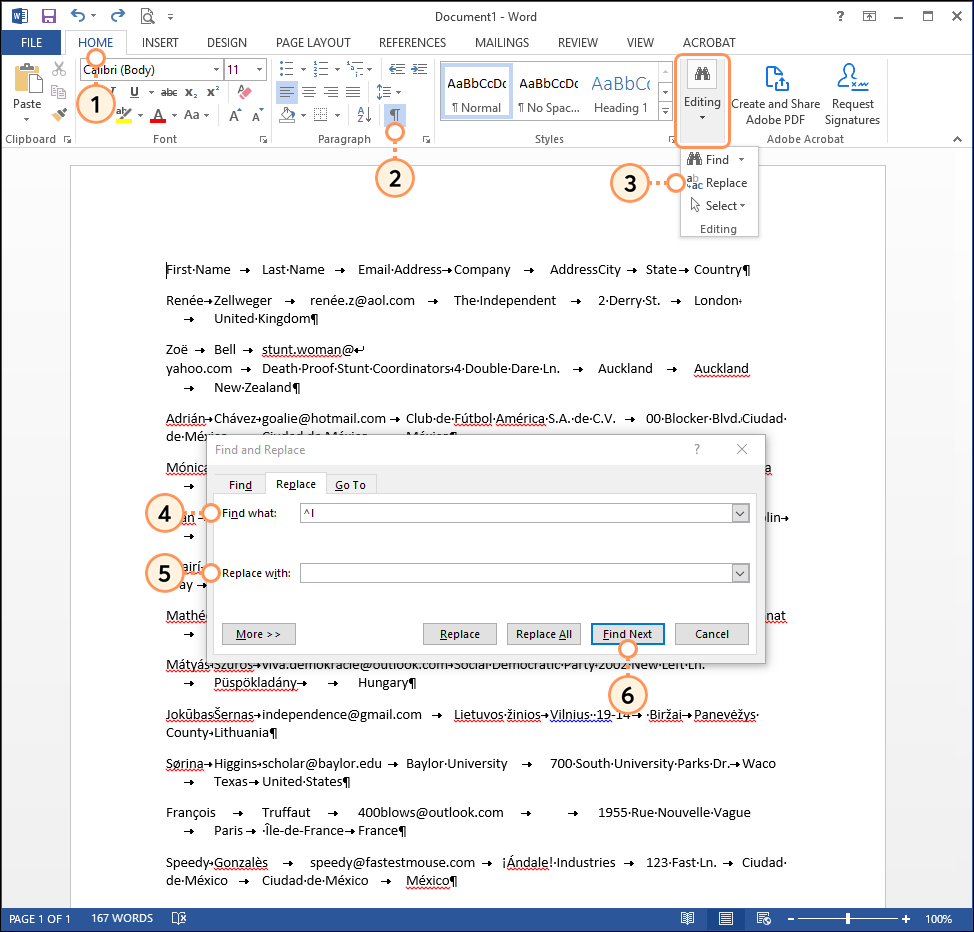
Task: Switch to the INSERT ribbon tab
Action: tap(160, 42)
